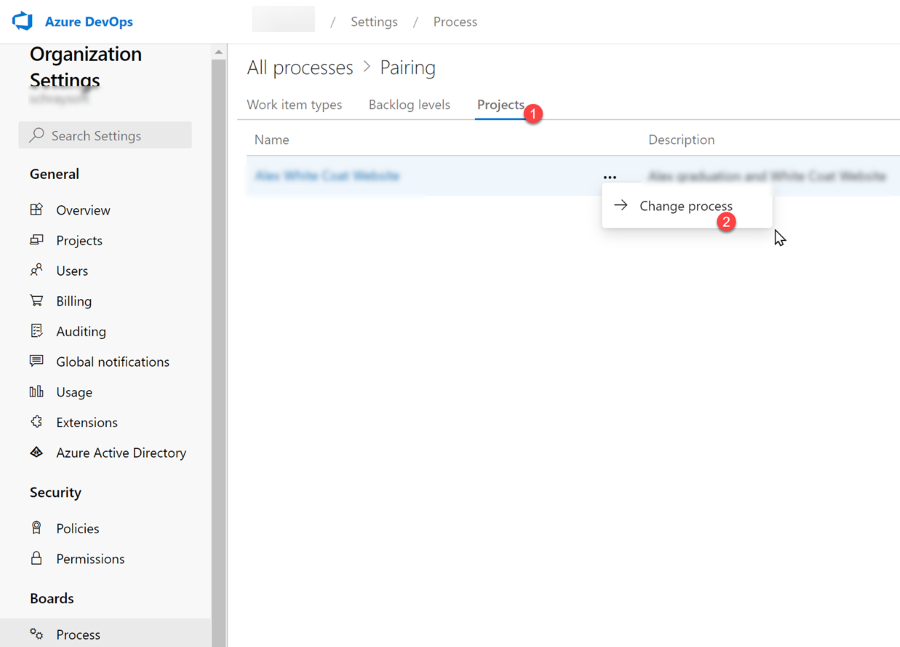Focus the Search Settings field
Viewport: 900px width, 647px height.
click(x=105, y=135)
